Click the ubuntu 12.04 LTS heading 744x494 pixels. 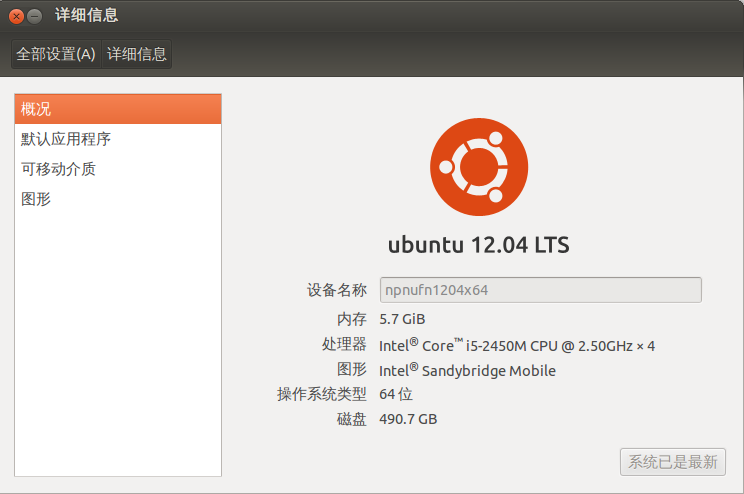pos(478,245)
